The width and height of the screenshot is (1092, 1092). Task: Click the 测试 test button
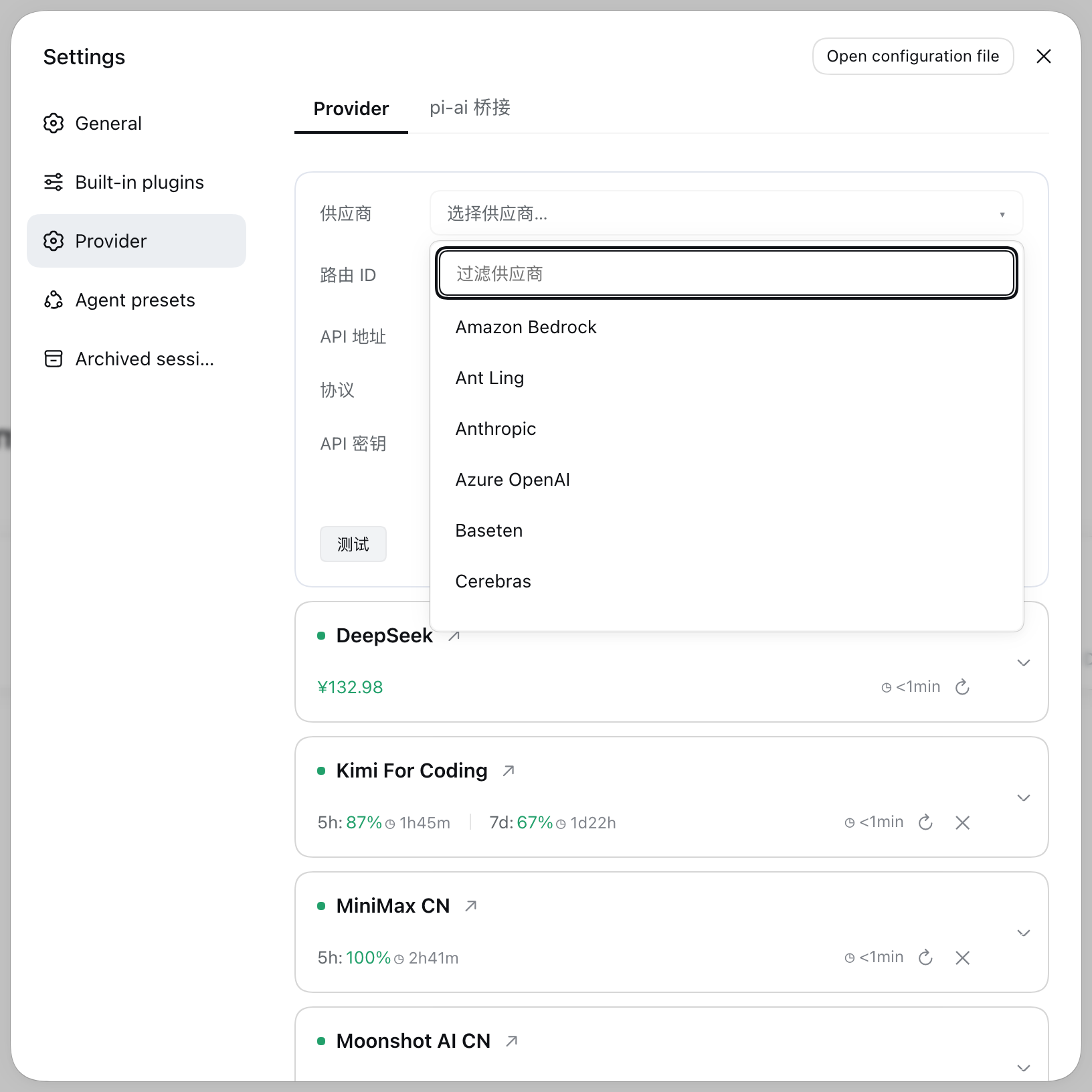353,544
